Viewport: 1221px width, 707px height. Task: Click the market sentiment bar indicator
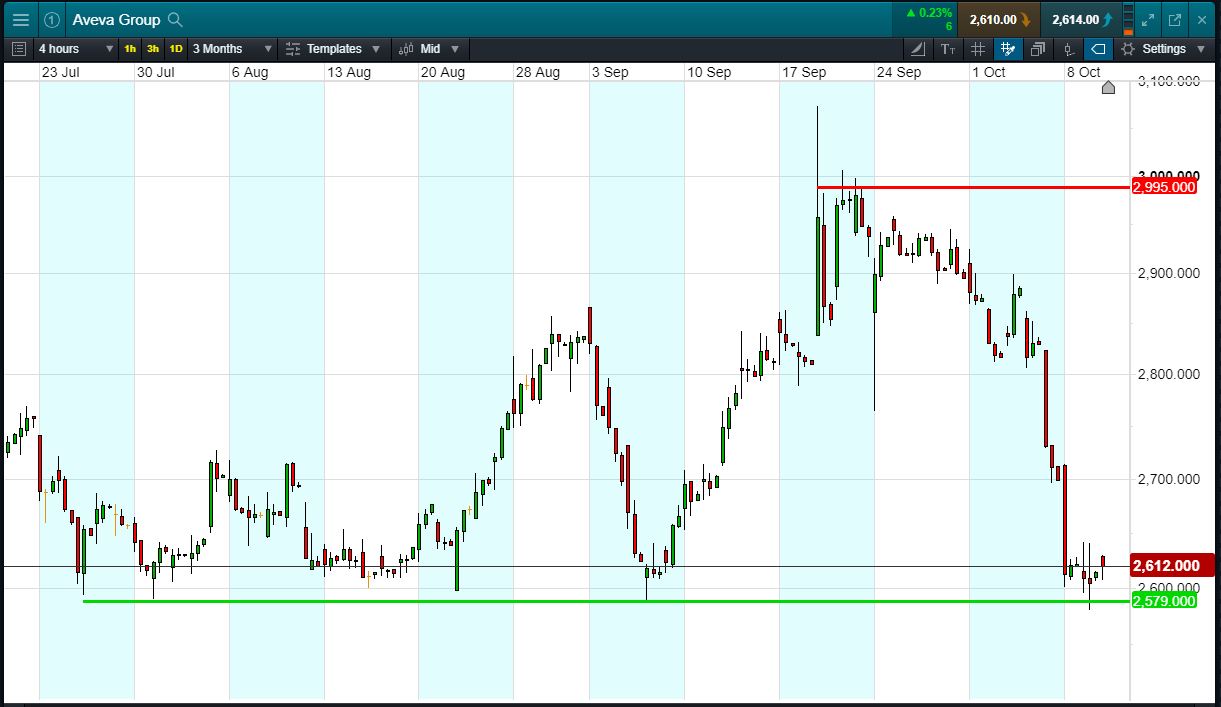1129,19
